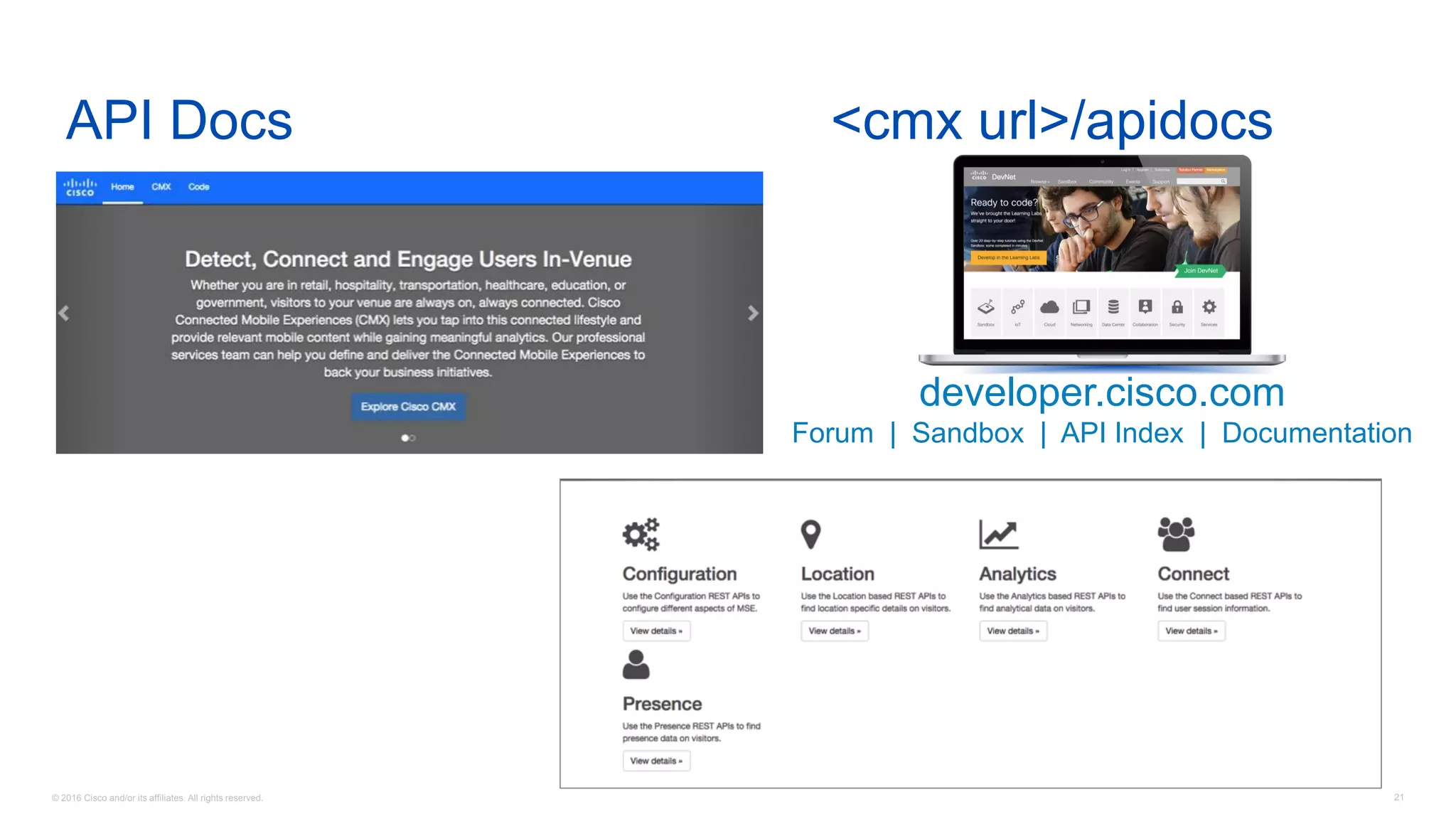View details for Analytics APIs
Viewport: 1456px width, 819px height.
1013,631
